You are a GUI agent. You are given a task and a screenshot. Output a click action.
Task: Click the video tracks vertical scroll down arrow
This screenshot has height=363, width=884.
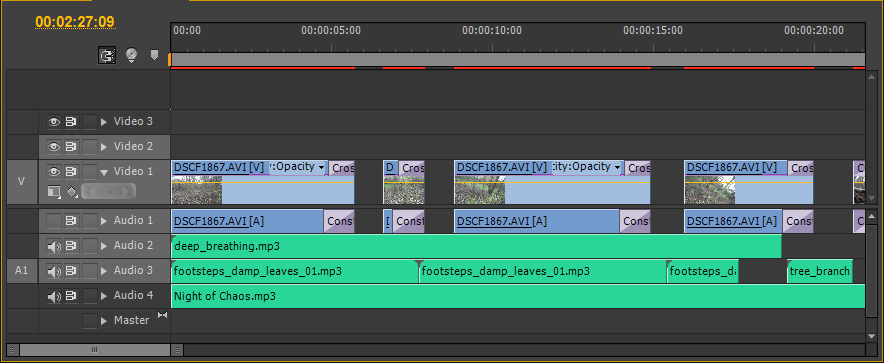pyautogui.click(x=872, y=198)
